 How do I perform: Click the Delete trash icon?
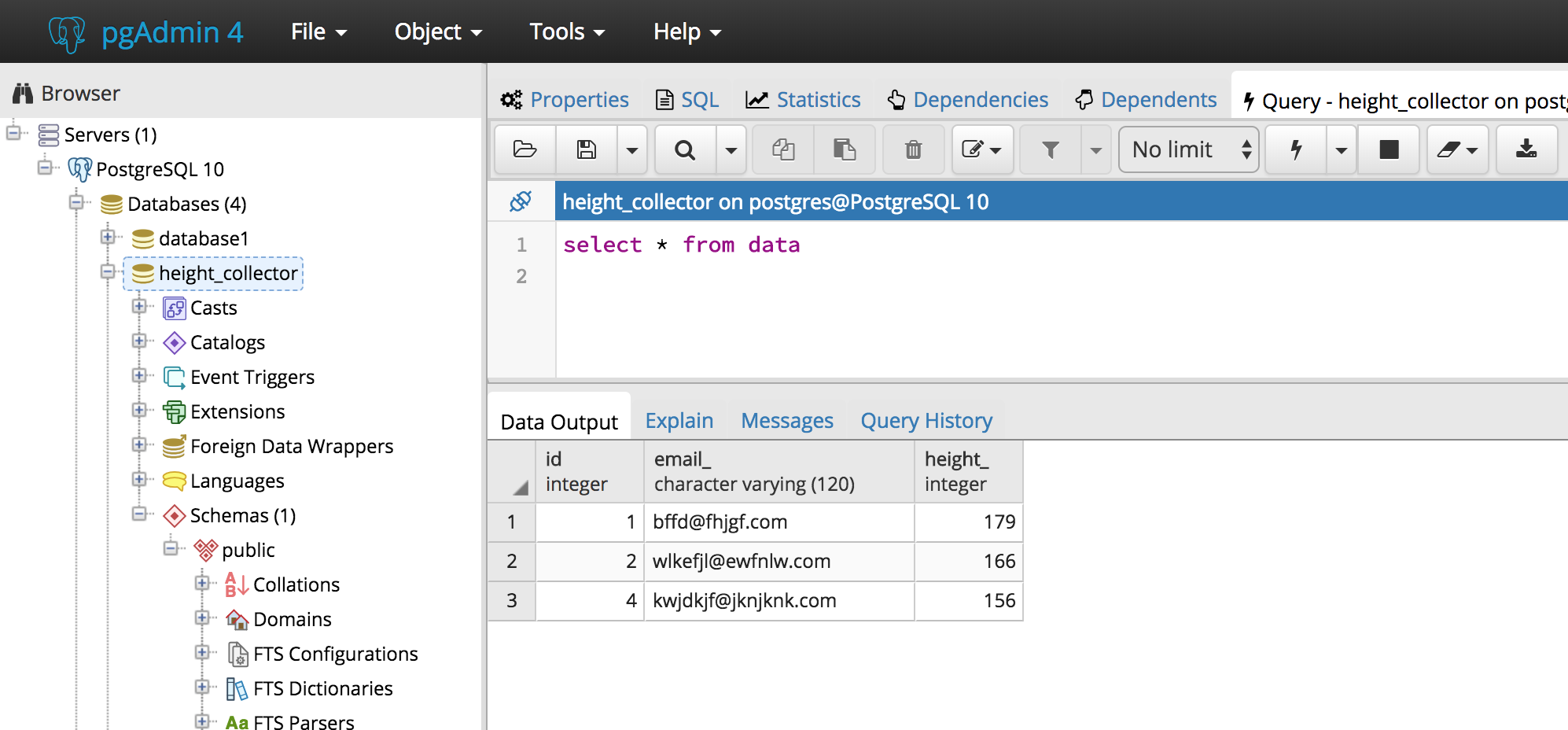coord(913,149)
